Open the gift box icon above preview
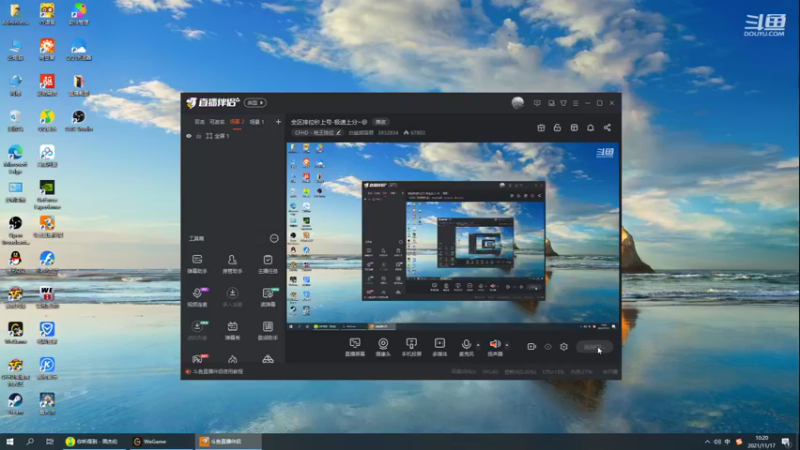800x450 pixels. [541, 128]
